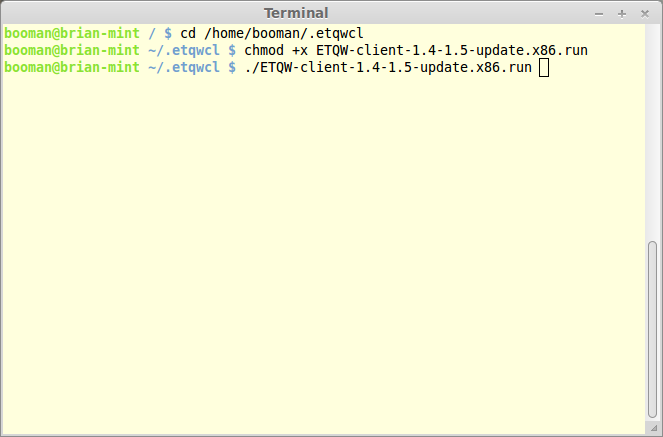The height and width of the screenshot is (437, 663).
Task: Click the $ prompt symbol on third line
Action: (232, 68)
